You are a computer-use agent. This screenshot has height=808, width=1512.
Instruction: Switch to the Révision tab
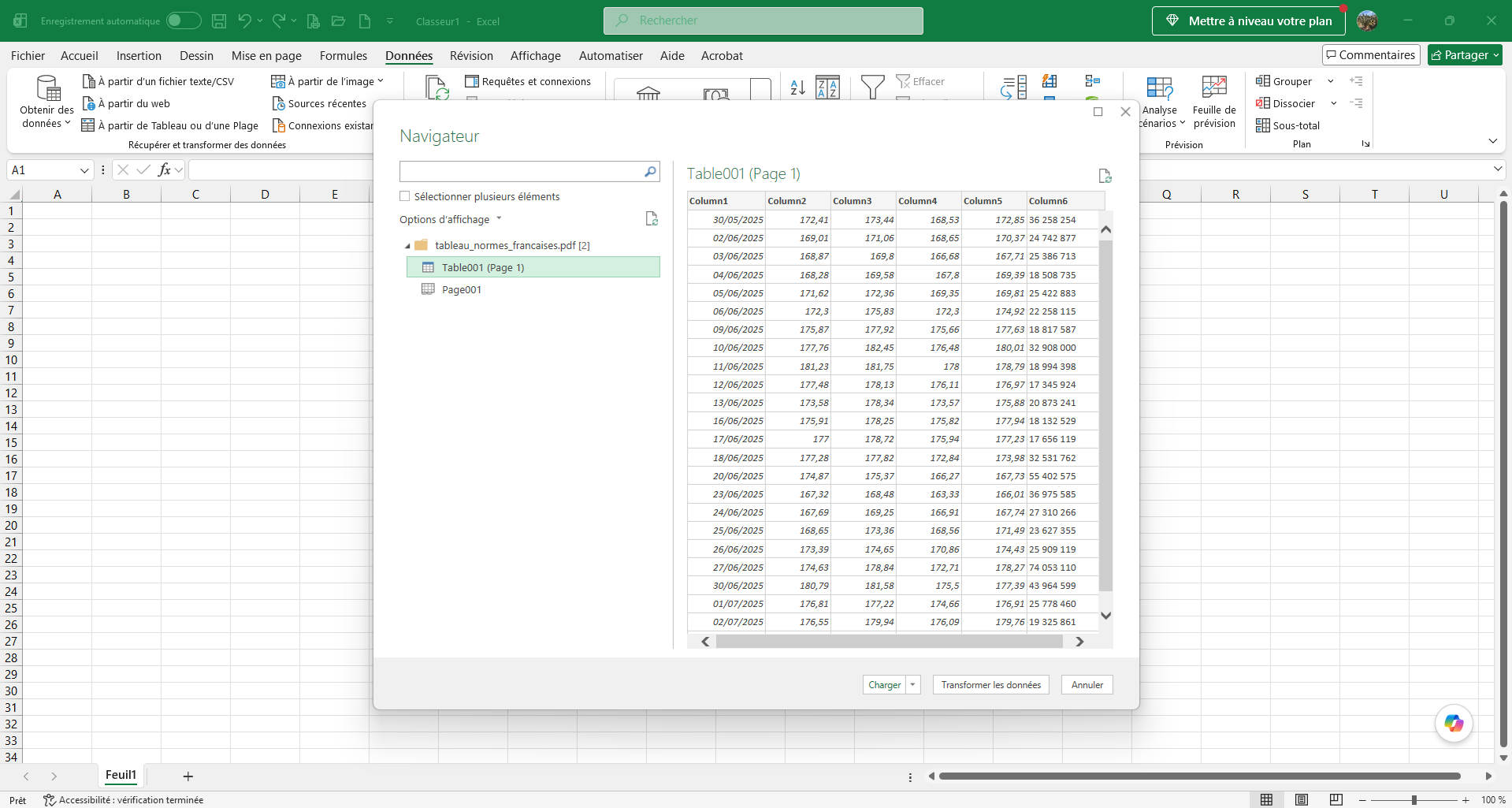471,56
